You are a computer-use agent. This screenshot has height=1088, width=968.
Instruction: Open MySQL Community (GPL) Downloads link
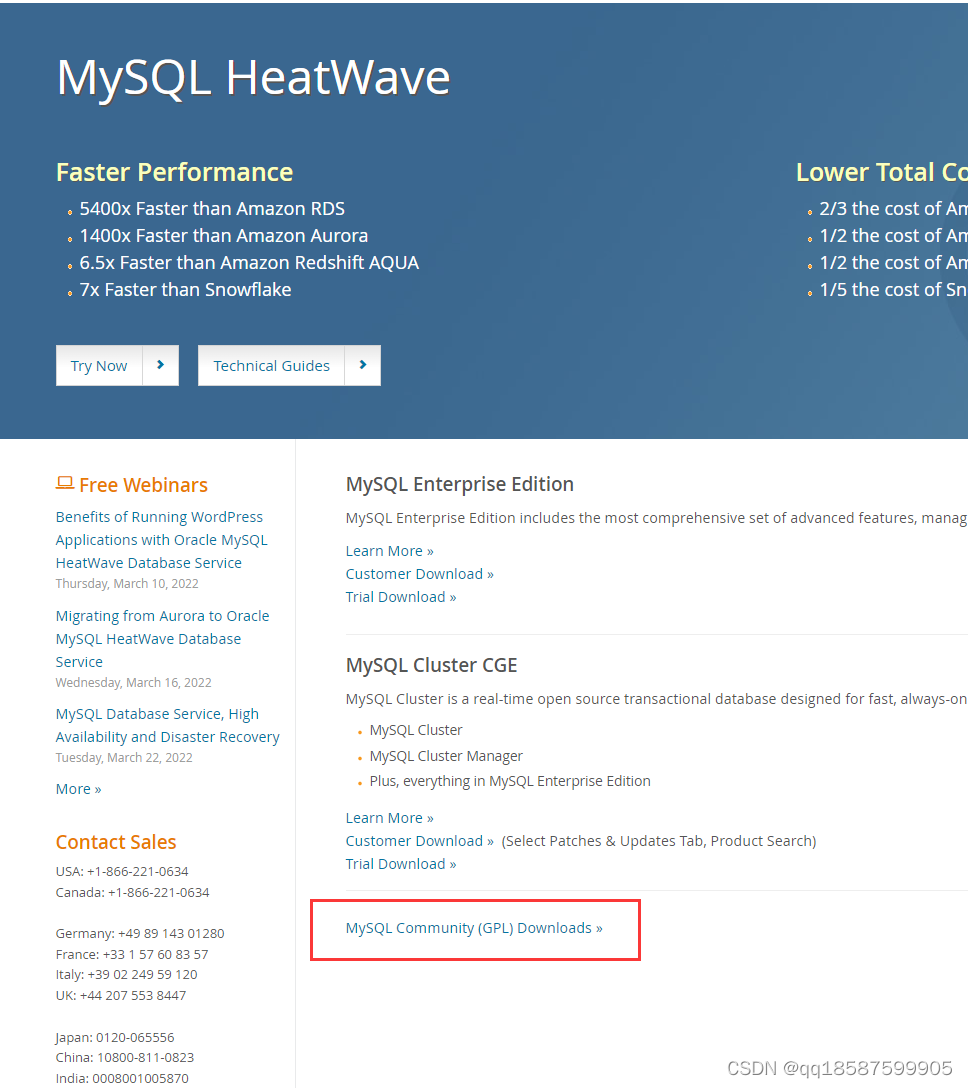pos(474,928)
